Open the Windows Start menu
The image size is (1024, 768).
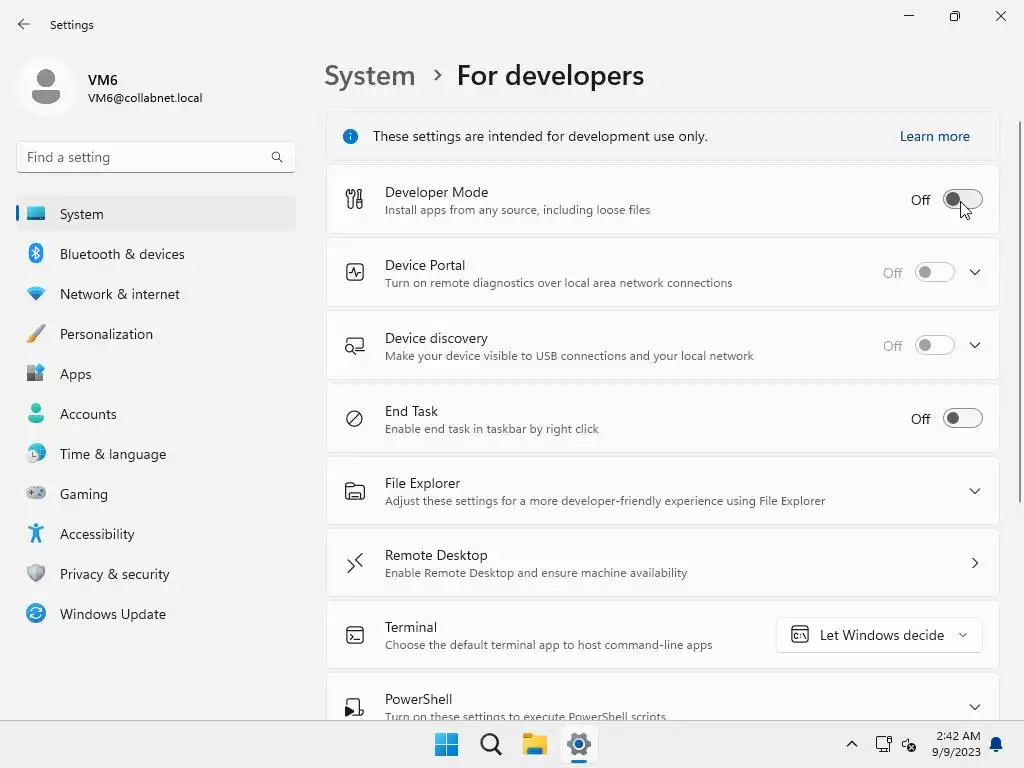(447, 744)
